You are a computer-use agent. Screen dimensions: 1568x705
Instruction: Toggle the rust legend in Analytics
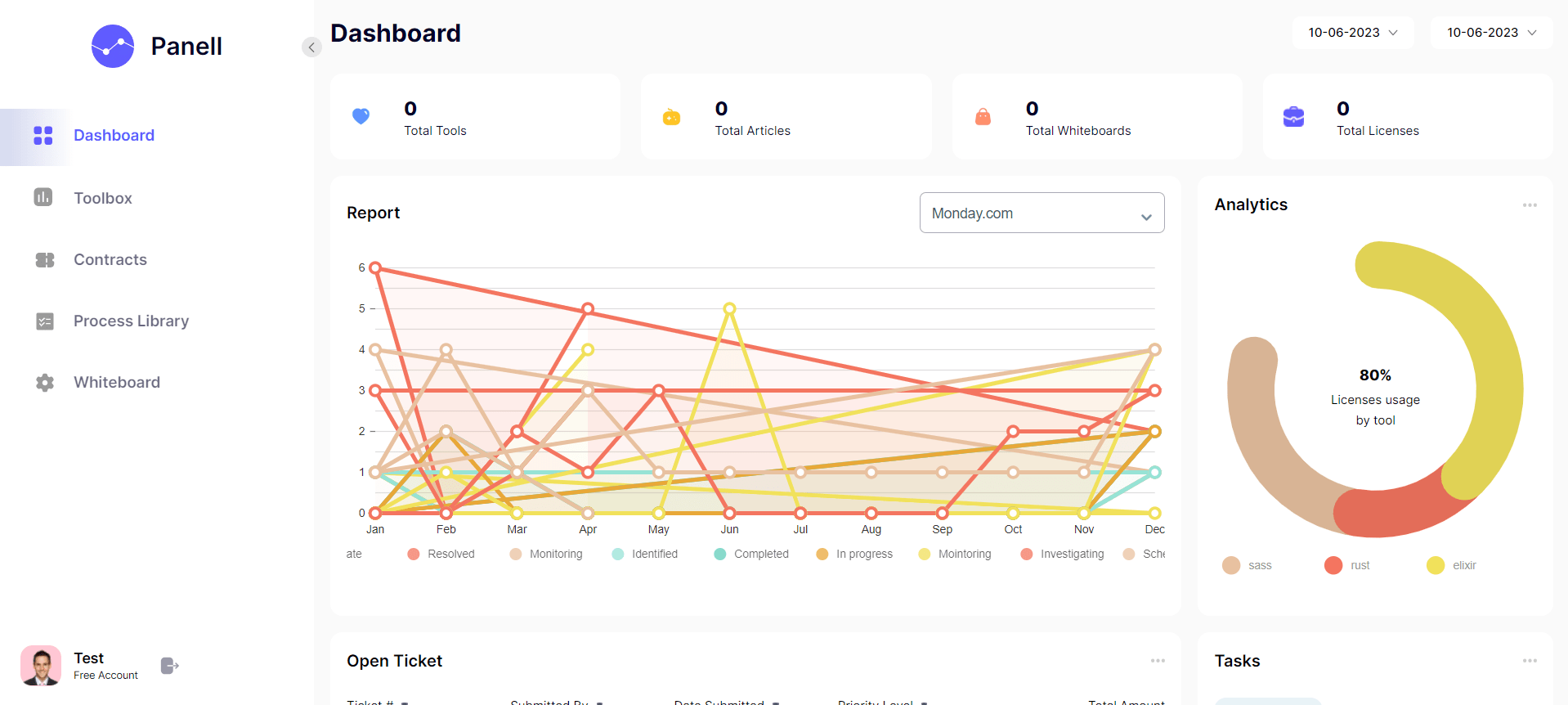(x=1347, y=565)
